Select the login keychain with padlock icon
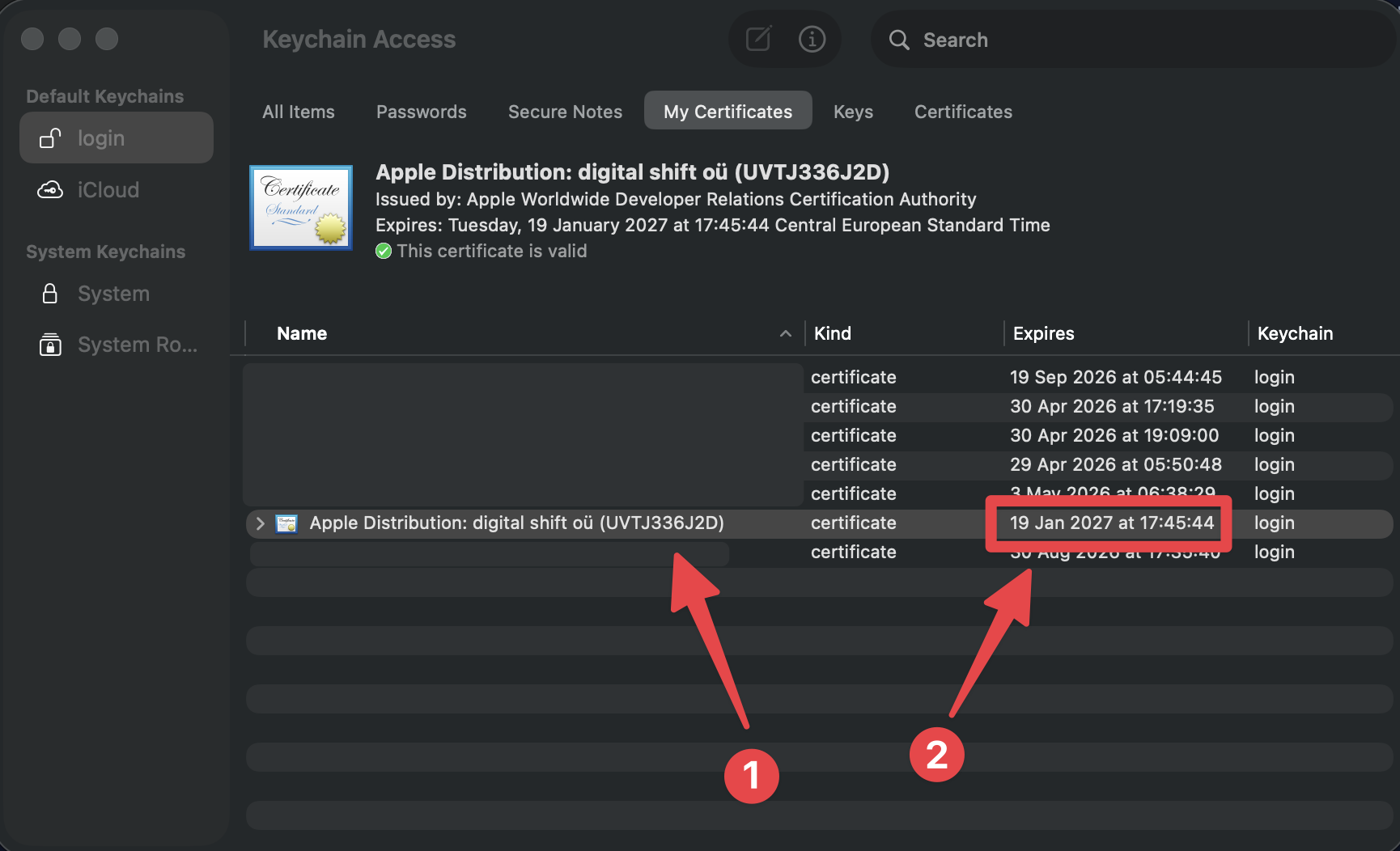This screenshot has width=1400, height=851. [x=49, y=138]
